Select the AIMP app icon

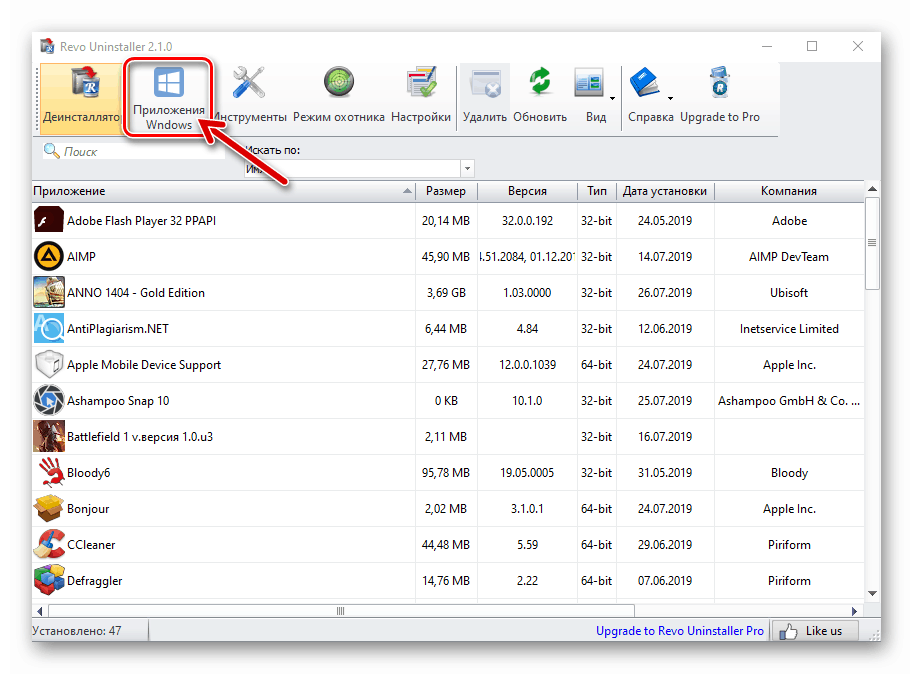click(48, 256)
